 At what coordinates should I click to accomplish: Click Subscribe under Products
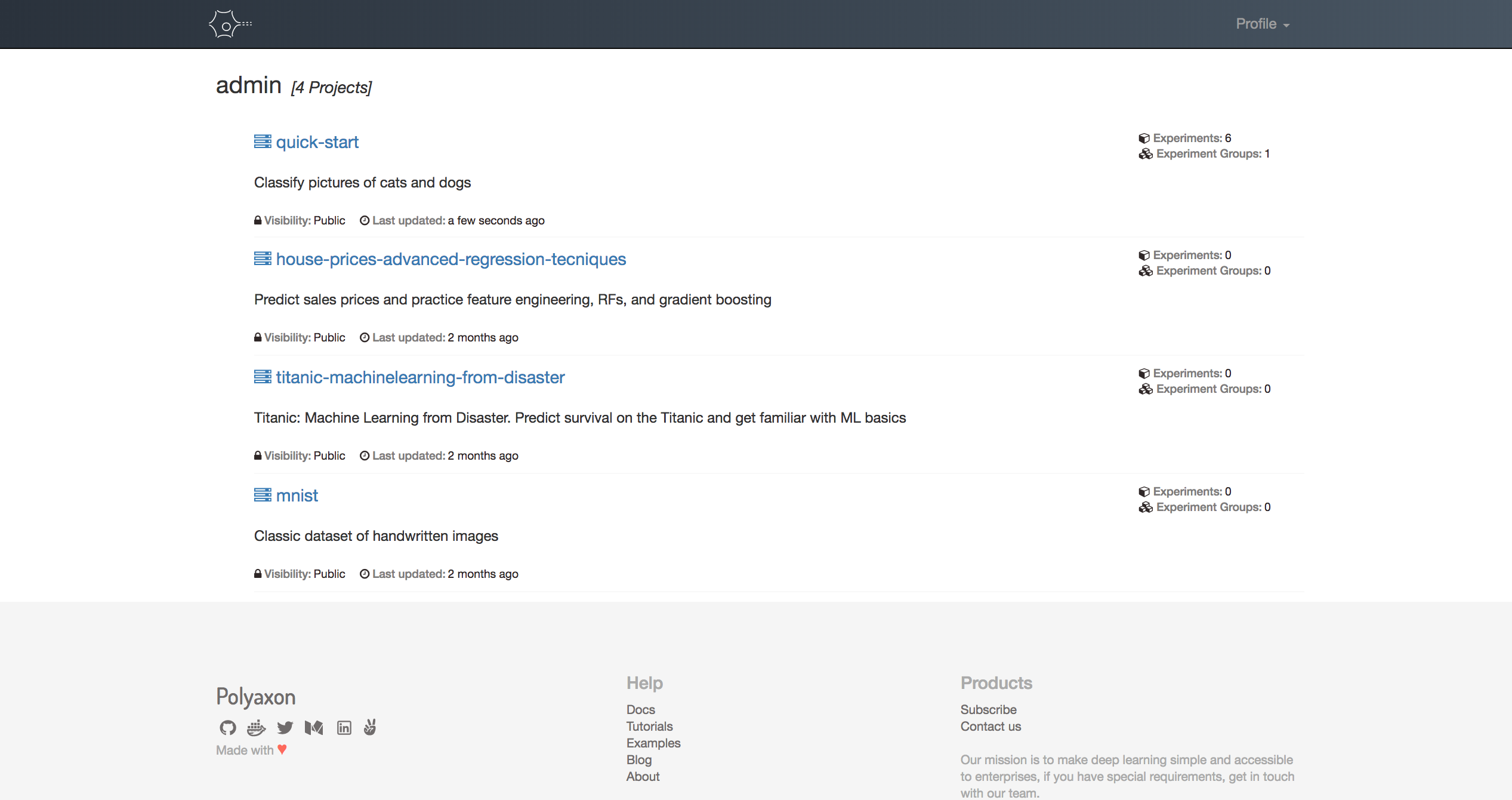point(988,709)
